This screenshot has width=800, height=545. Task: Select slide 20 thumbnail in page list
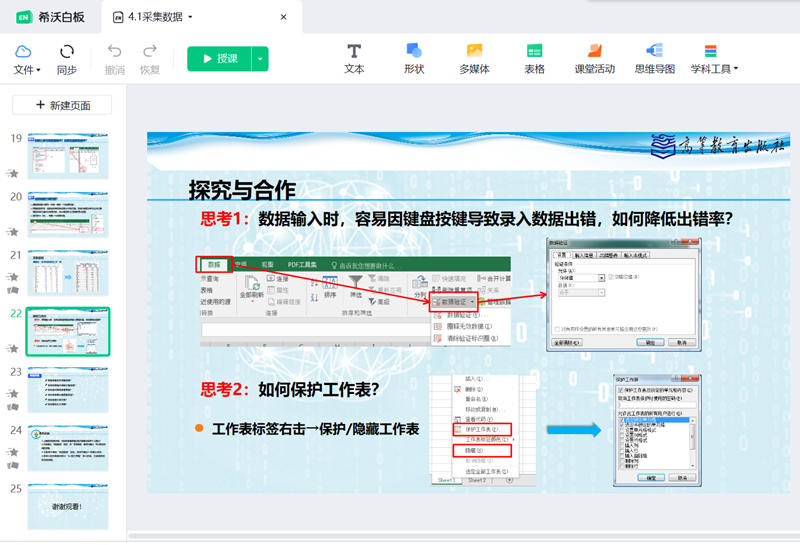point(68,215)
